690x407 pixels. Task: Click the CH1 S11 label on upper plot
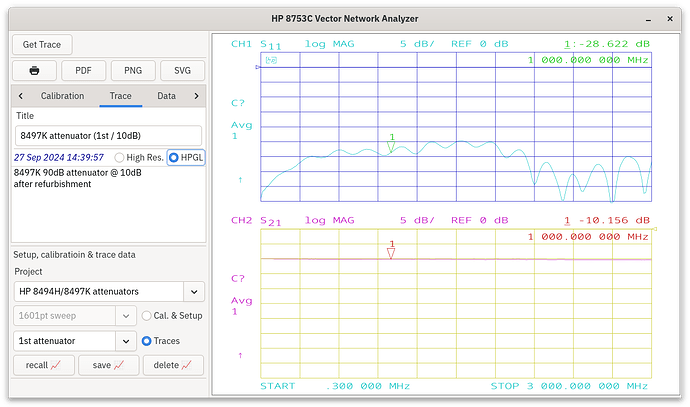tap(256, 44)
